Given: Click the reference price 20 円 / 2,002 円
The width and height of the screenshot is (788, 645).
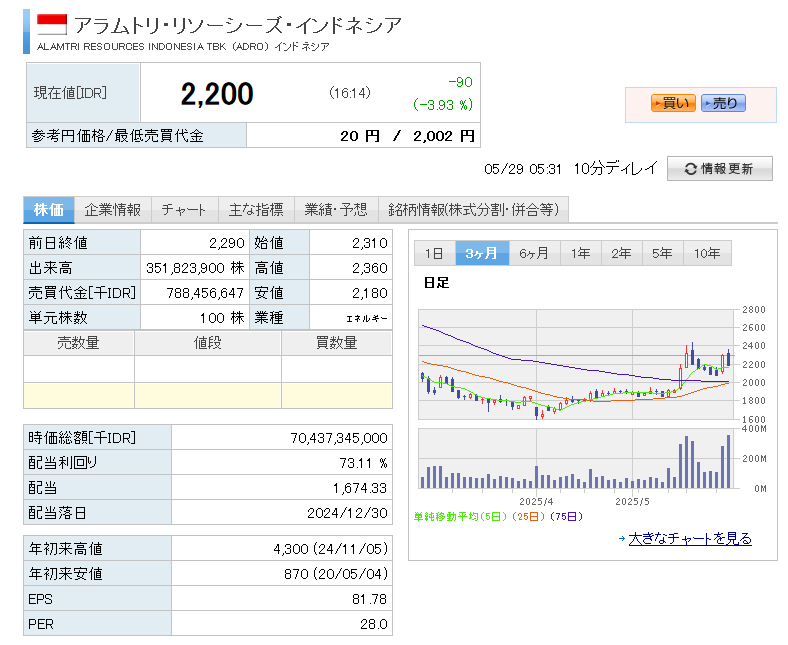Looking at the screenshot, I should pyautogui.click(x=408, y=136).
